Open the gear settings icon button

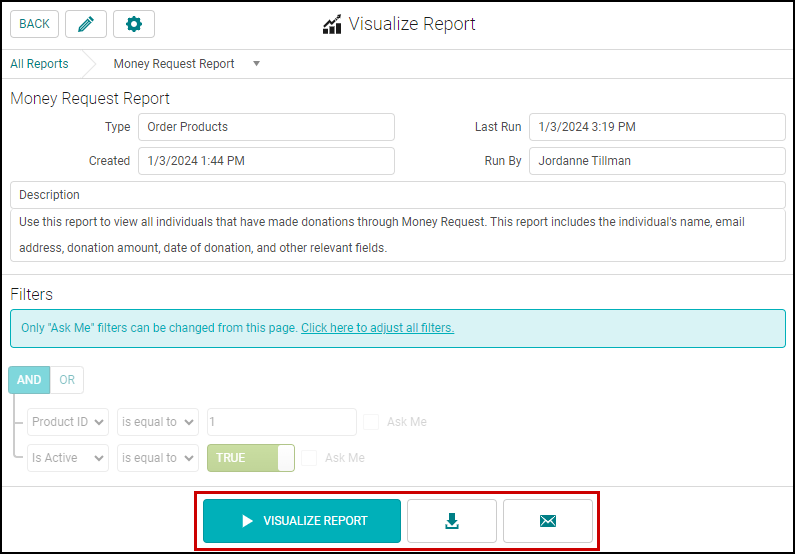coord(134,24)
